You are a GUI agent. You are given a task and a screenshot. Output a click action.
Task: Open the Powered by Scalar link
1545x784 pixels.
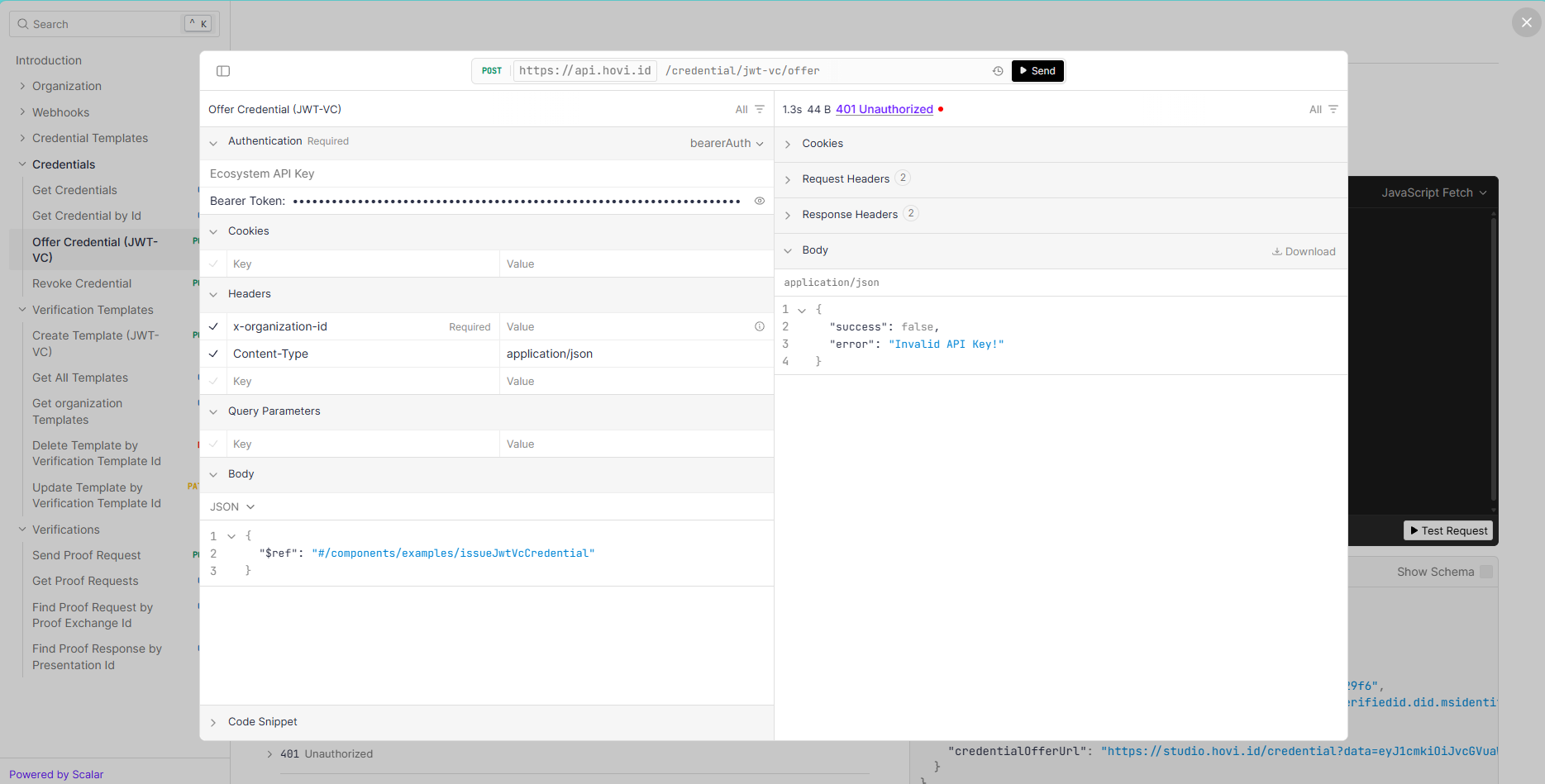(56, 774)
